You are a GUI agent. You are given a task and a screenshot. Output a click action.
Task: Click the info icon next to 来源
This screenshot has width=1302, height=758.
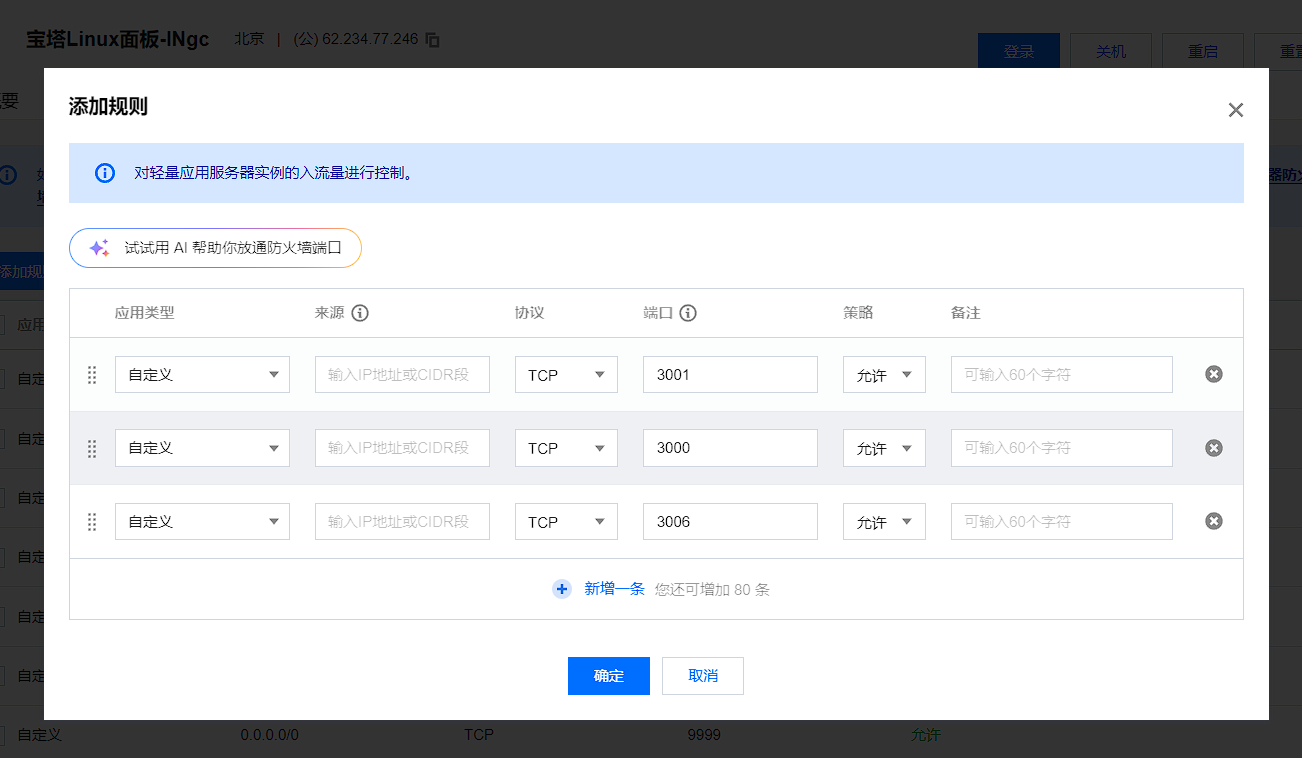pos(360,313)
